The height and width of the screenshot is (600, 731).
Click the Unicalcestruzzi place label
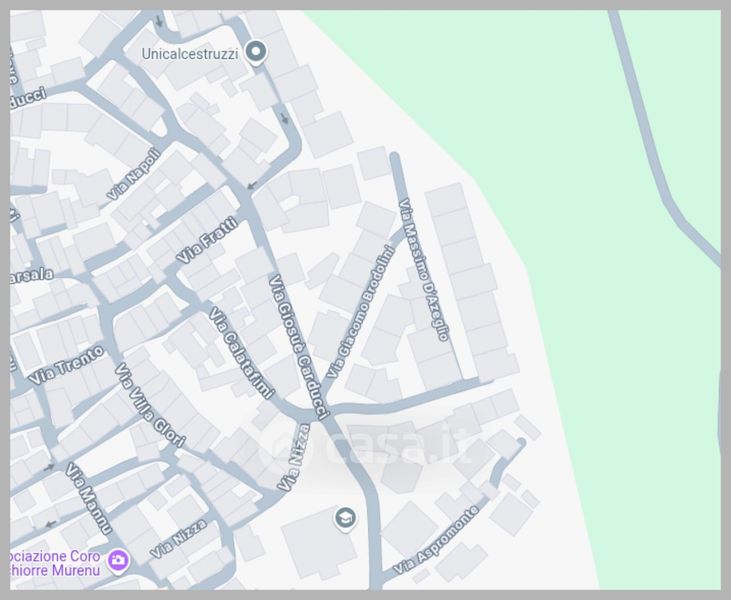coord(190,54)
